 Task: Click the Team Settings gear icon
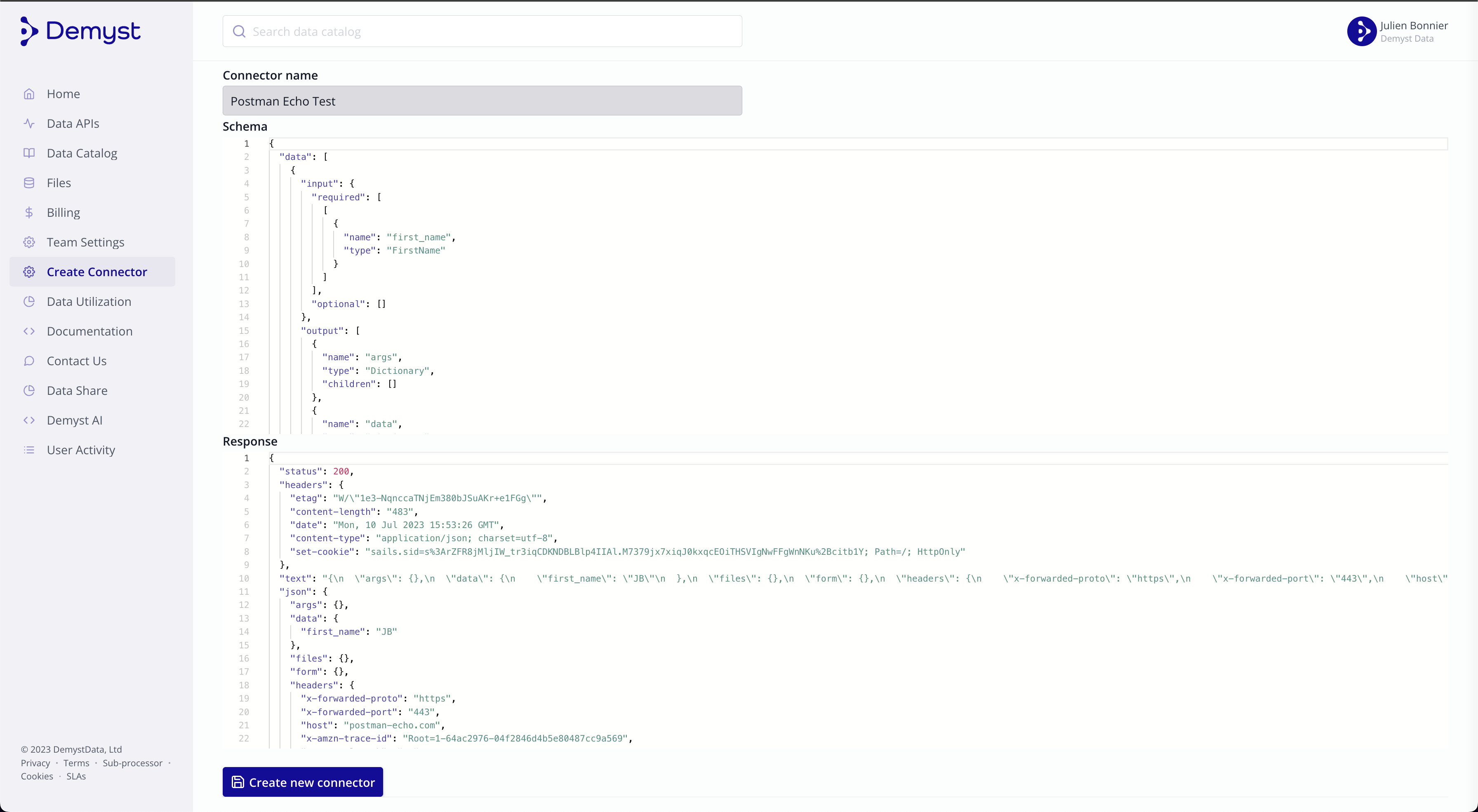tap(29, 242)
